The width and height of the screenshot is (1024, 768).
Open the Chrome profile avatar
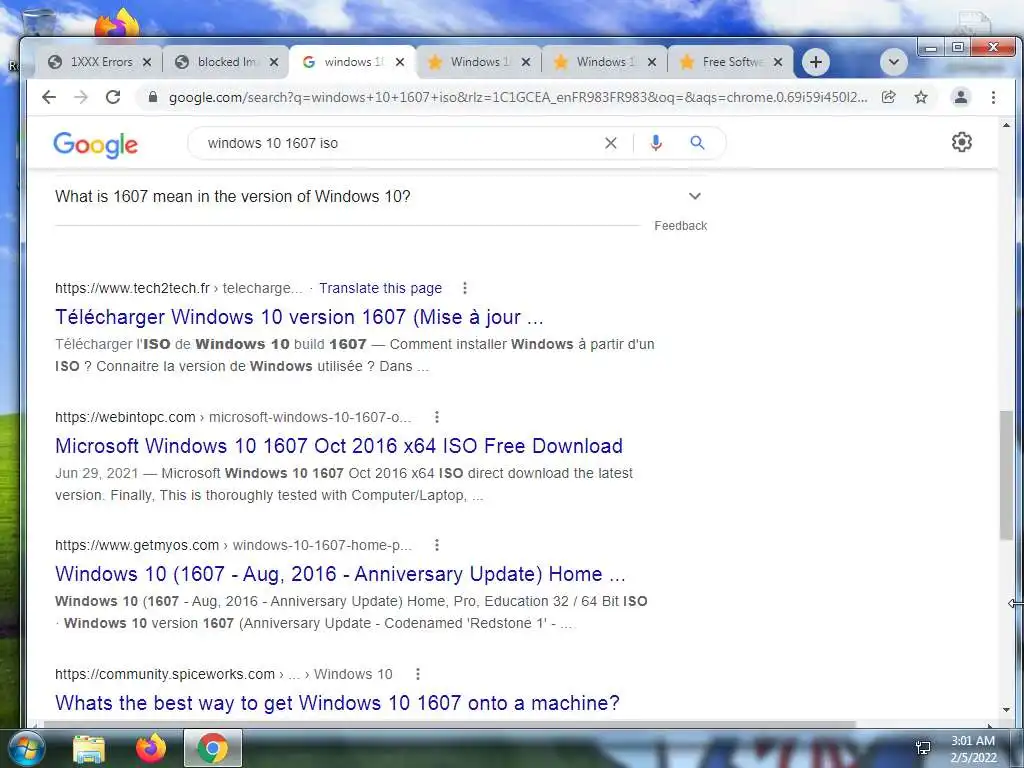[961, 97]
